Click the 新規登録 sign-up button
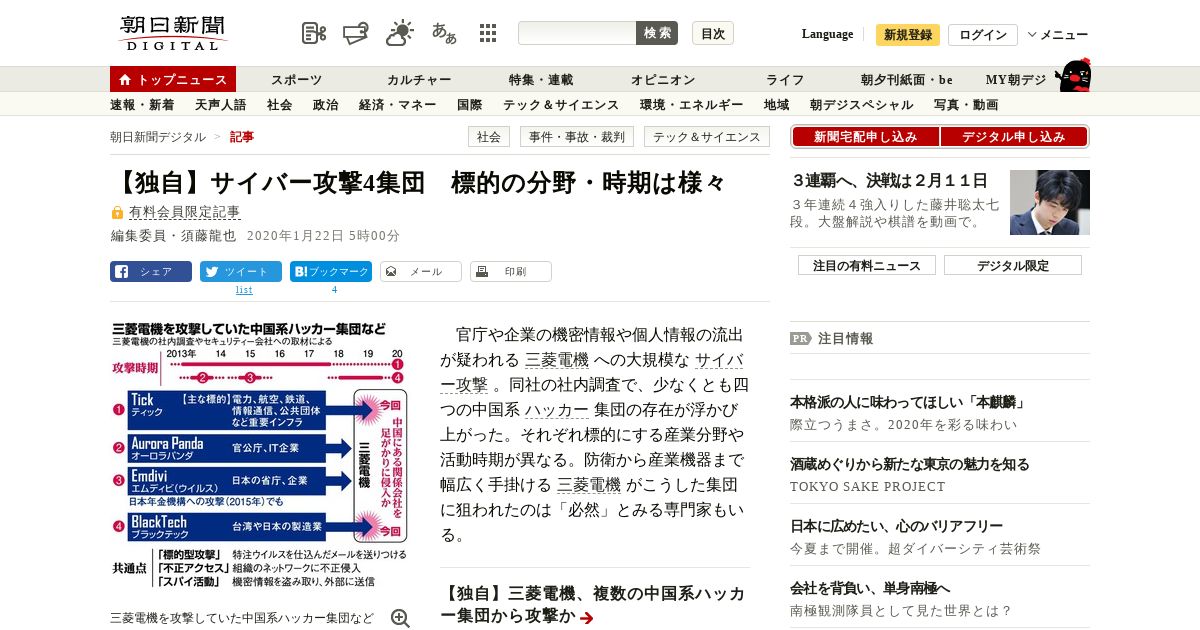 (x=908, y=35)
